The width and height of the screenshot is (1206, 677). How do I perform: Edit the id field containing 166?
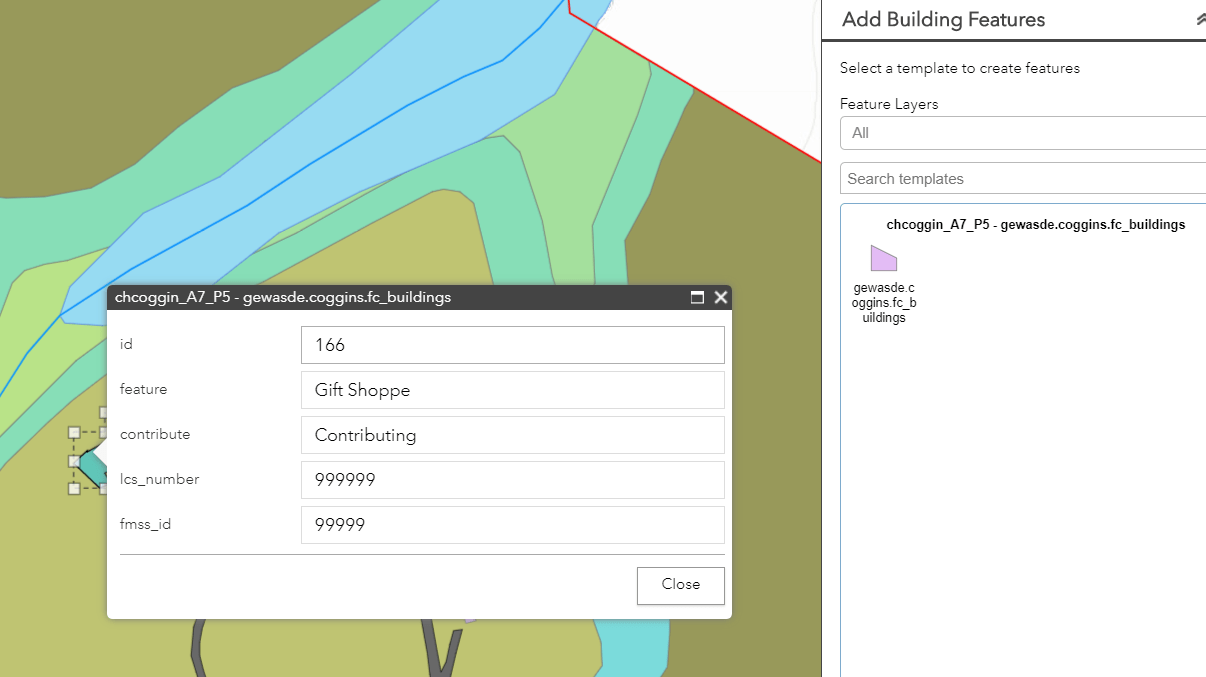(512, 345)
